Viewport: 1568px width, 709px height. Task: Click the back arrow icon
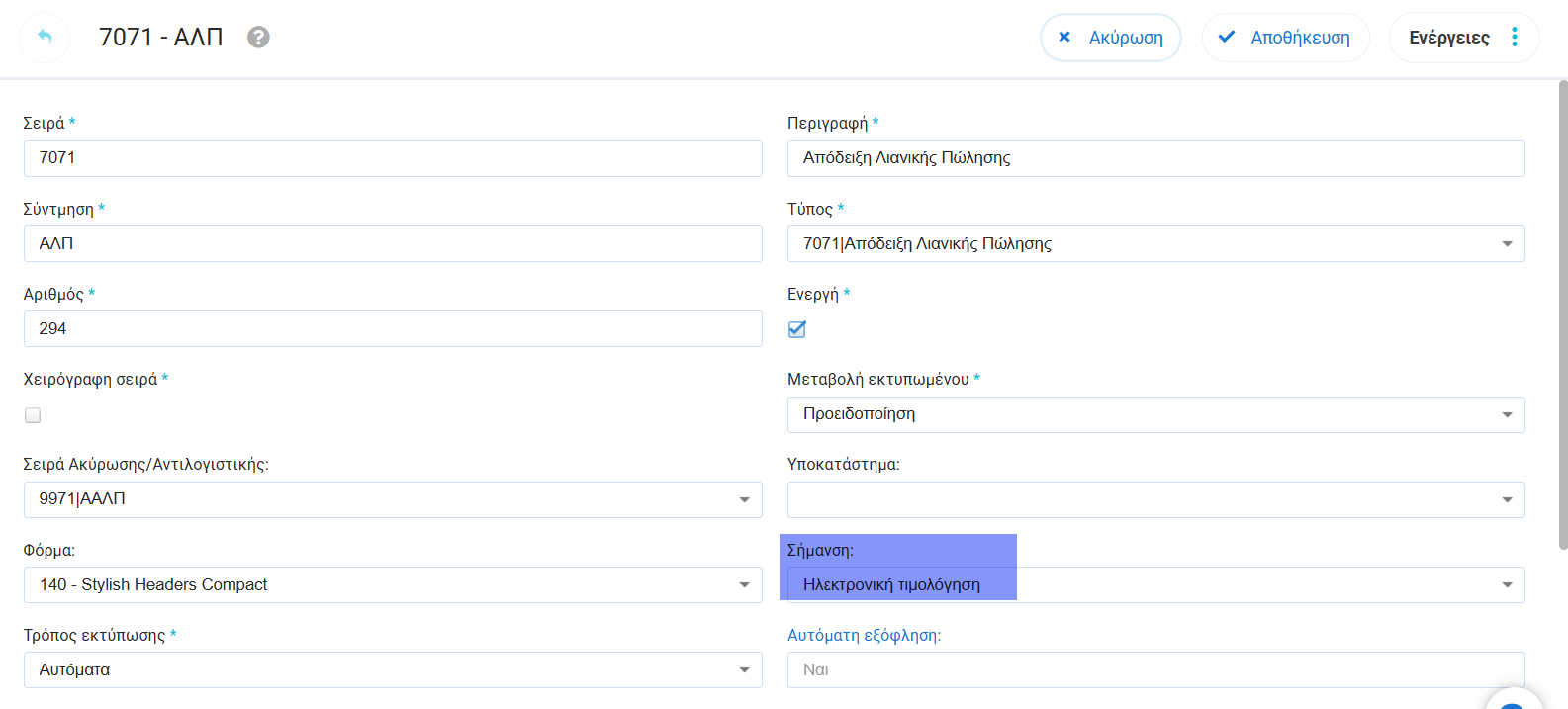point(45,38)
